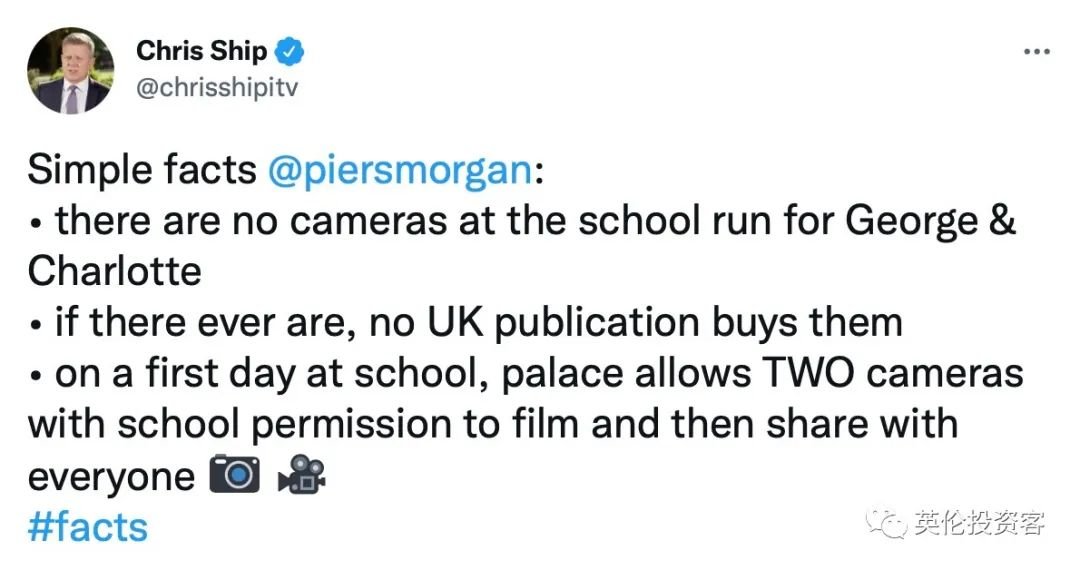The height and width of the screenshot is (570, 1080).
Task: Click the word "Charlotte" in the tweet
Action: click(x=114, y=272)
